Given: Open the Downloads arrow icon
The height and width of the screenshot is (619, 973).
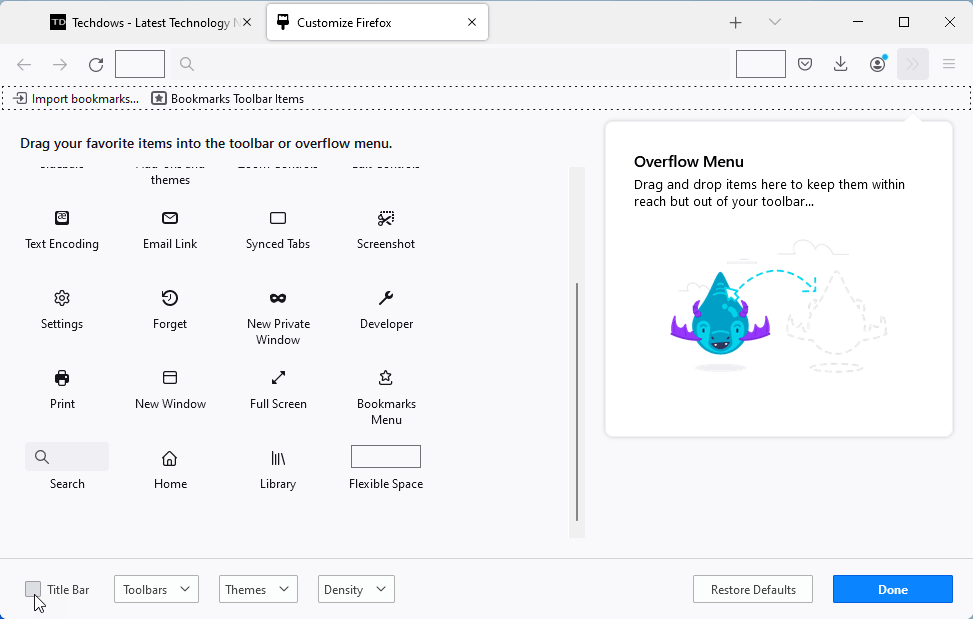Looking at the screenshot, I should [841, 64].
